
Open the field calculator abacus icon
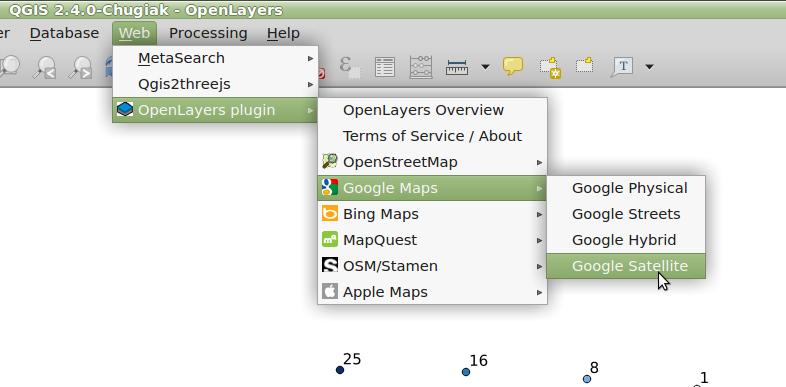click(x=421, y=67)
